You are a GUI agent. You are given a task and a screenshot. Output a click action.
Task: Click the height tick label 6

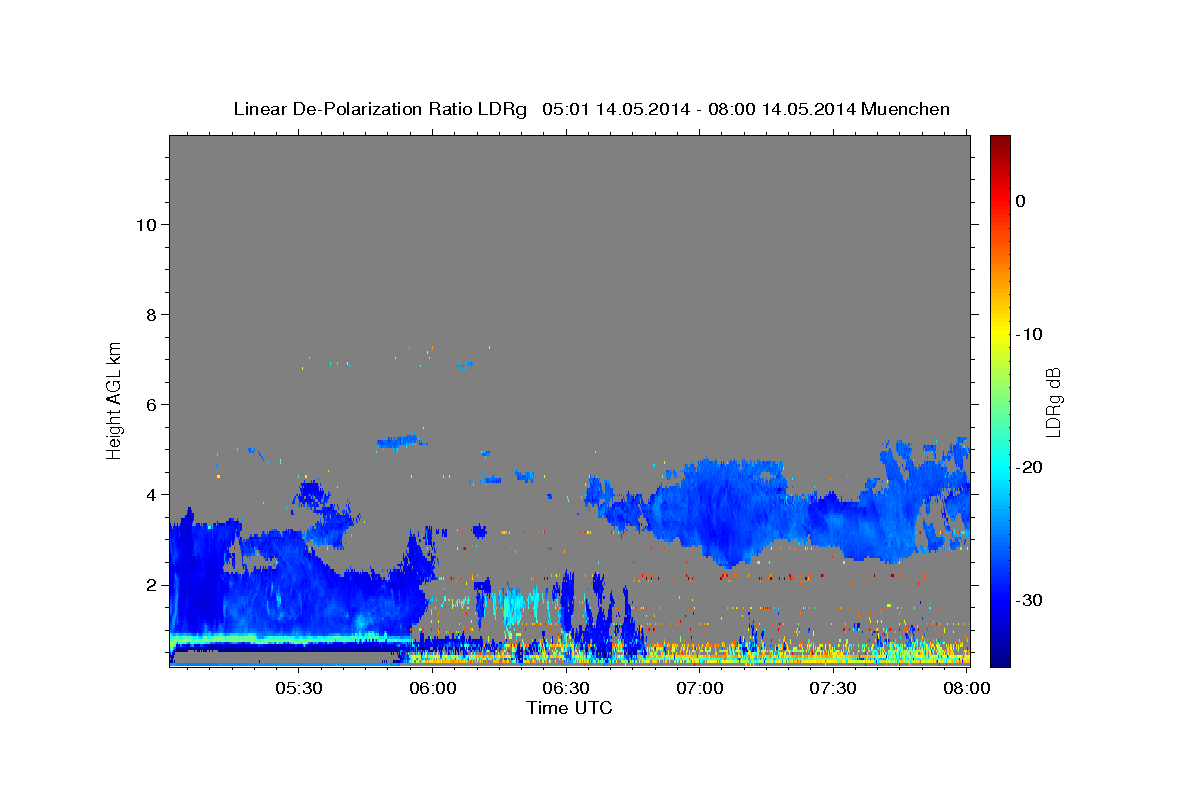pyautogui.click(x=151, y=405)
